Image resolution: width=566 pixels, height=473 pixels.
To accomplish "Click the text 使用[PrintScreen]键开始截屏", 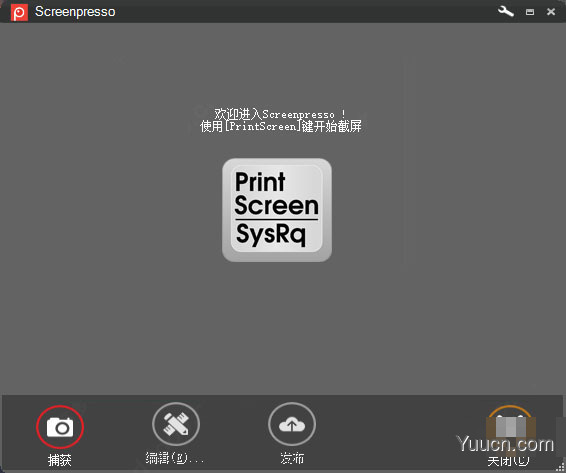I will [281, 126].
